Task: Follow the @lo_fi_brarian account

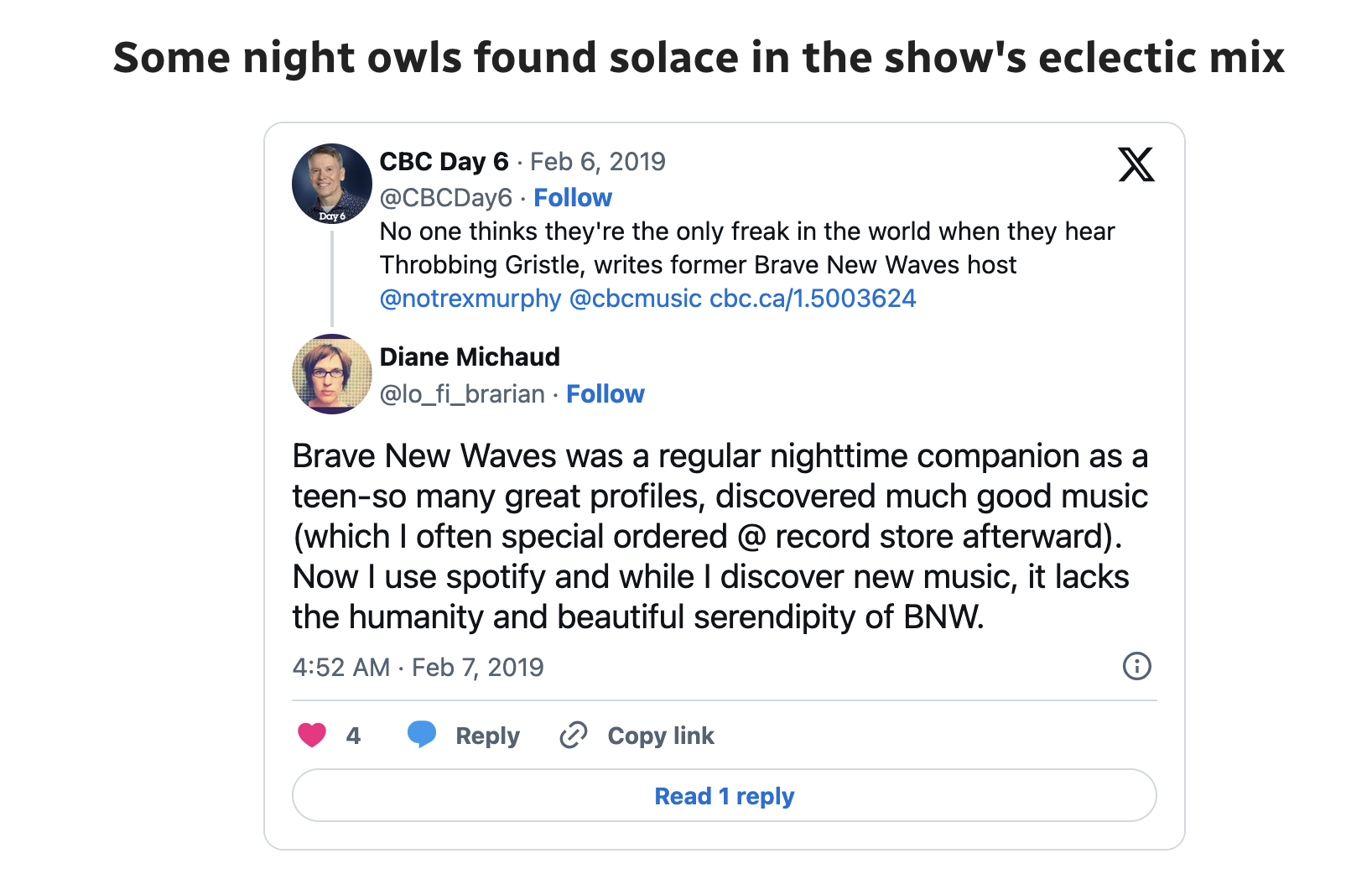Action: coord(605,394)
